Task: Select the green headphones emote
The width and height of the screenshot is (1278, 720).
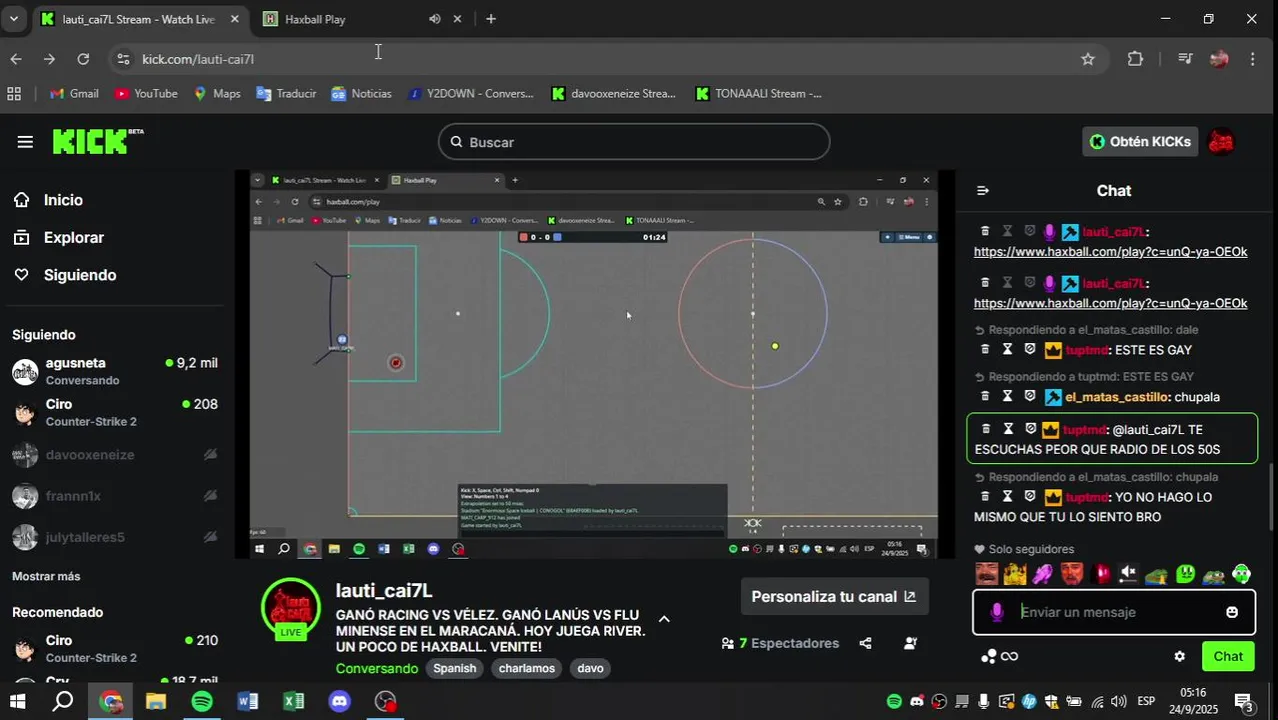Action: [x=1241, y=574]
